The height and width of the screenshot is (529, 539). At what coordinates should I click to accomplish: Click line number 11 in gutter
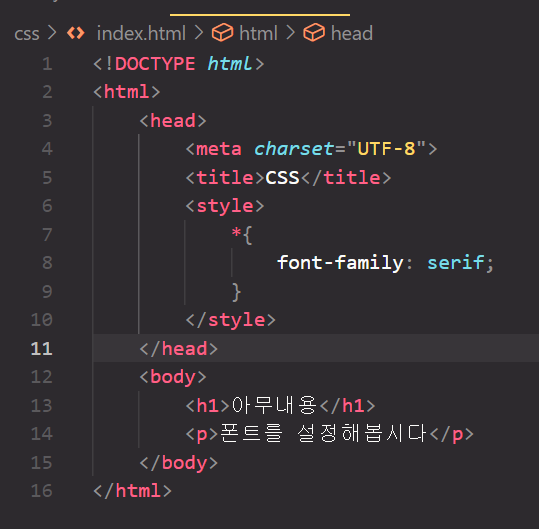coord(41,349)
